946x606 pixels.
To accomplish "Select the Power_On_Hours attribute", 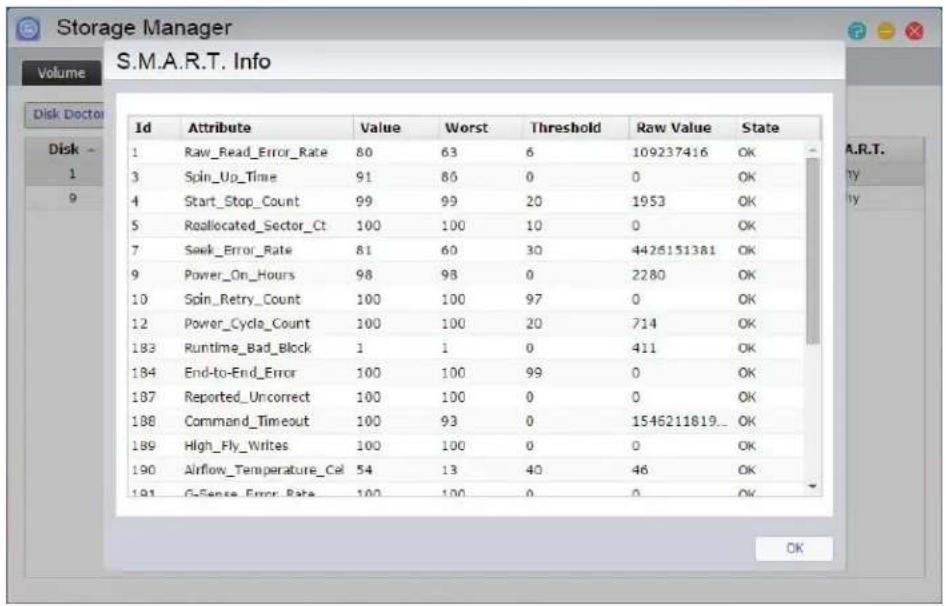I will 240,275.
